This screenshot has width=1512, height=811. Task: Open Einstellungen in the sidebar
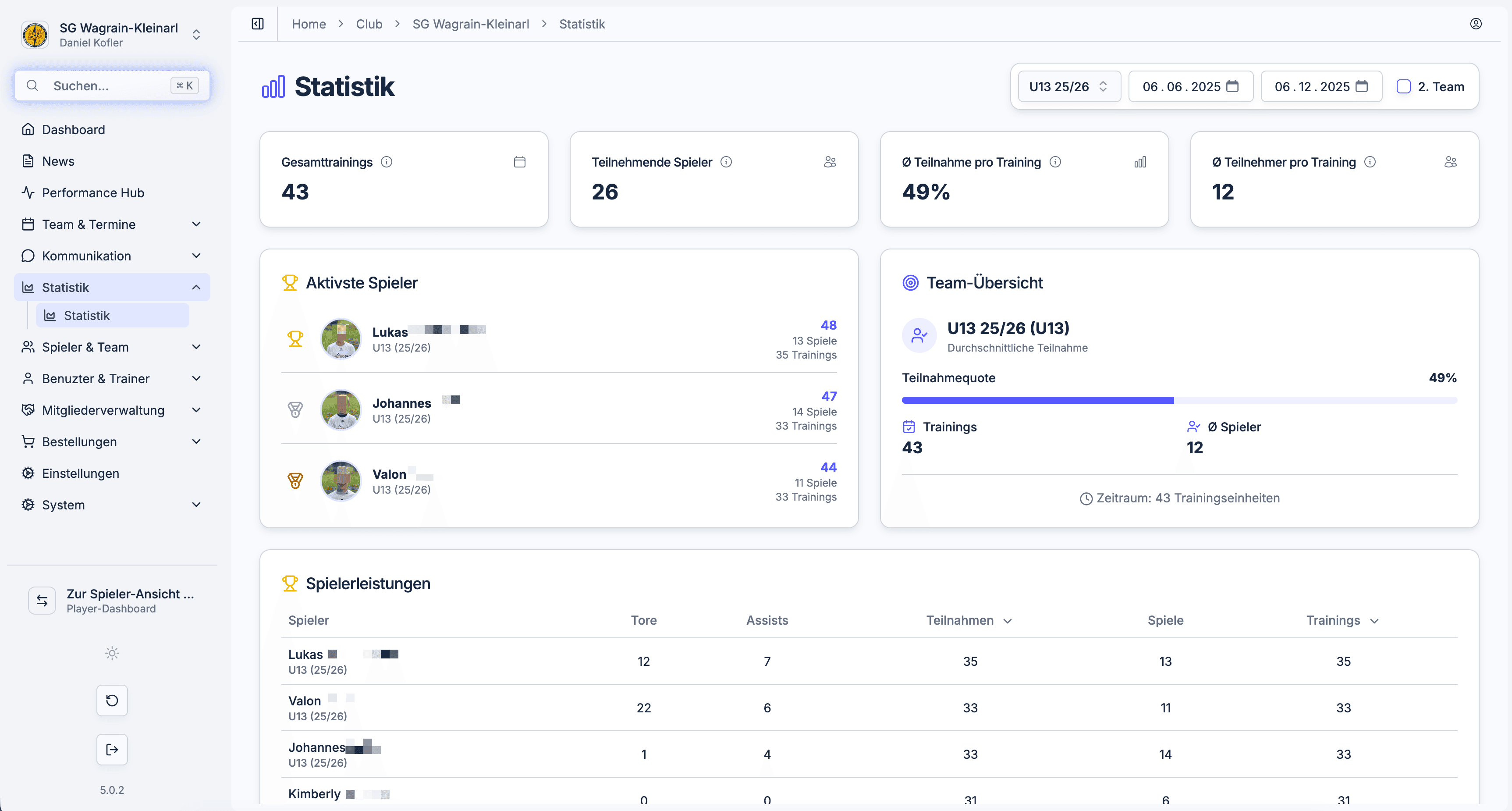112,473
